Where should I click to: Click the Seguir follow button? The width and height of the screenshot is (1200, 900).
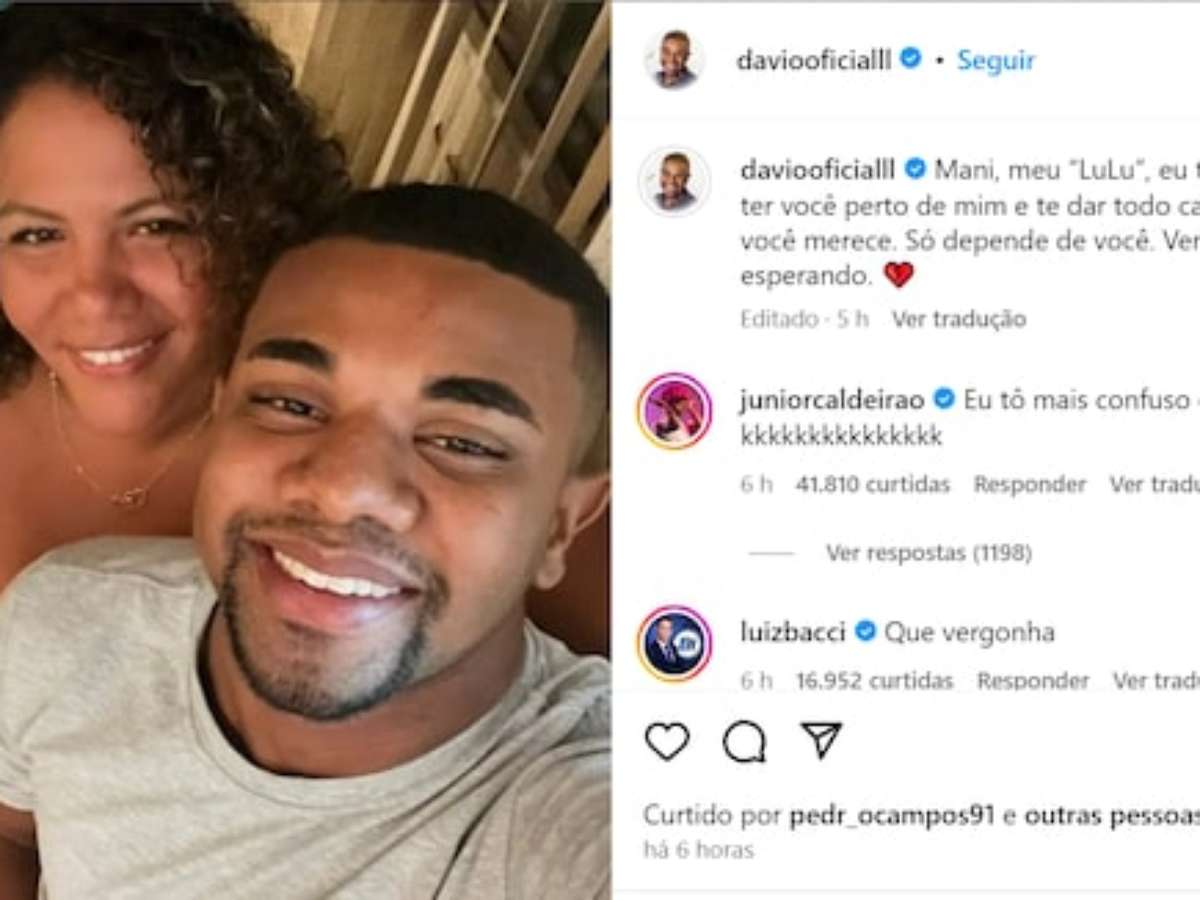coord(996,60)
